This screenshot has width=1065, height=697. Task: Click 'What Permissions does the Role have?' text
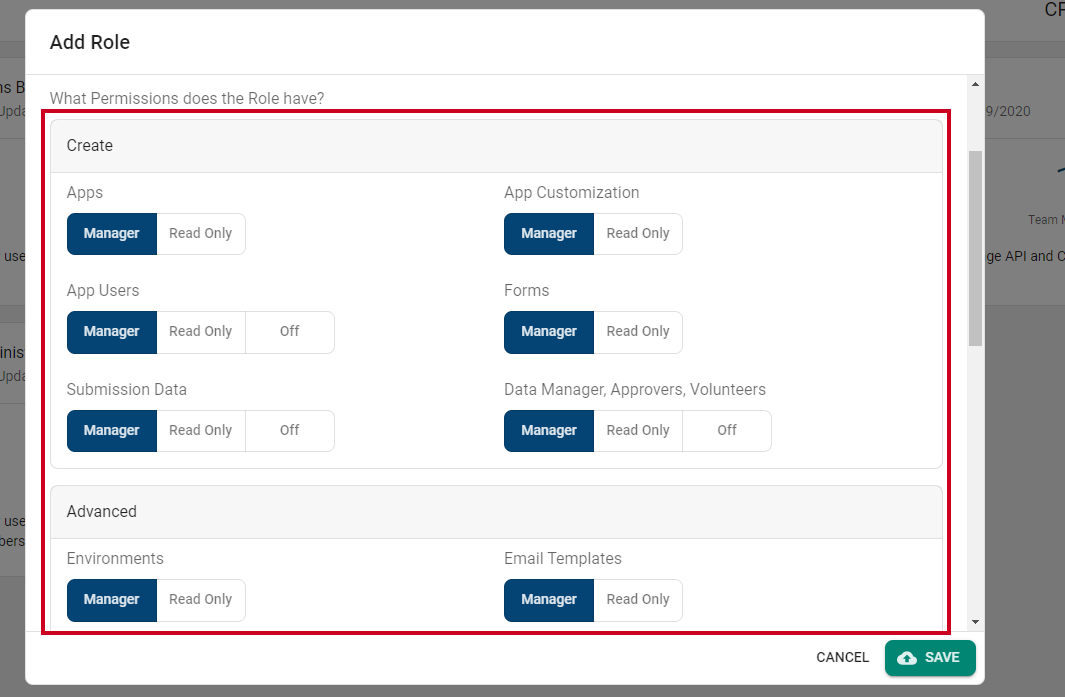click(187, 99)
